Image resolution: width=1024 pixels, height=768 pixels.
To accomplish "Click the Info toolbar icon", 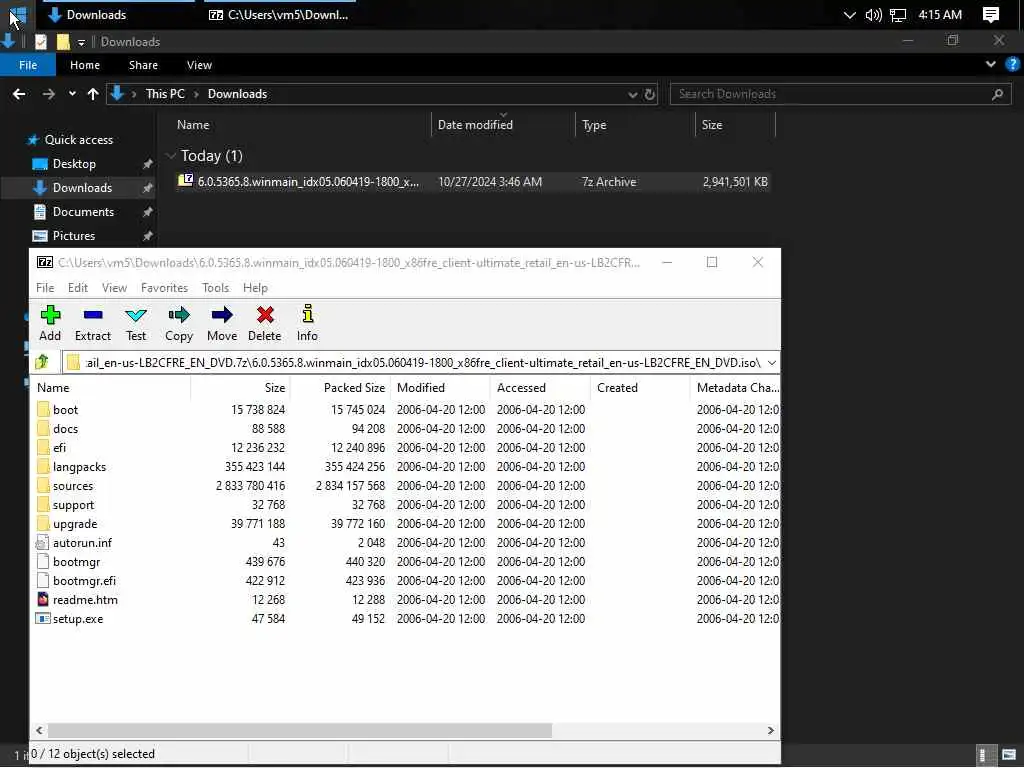I will 308,314.
